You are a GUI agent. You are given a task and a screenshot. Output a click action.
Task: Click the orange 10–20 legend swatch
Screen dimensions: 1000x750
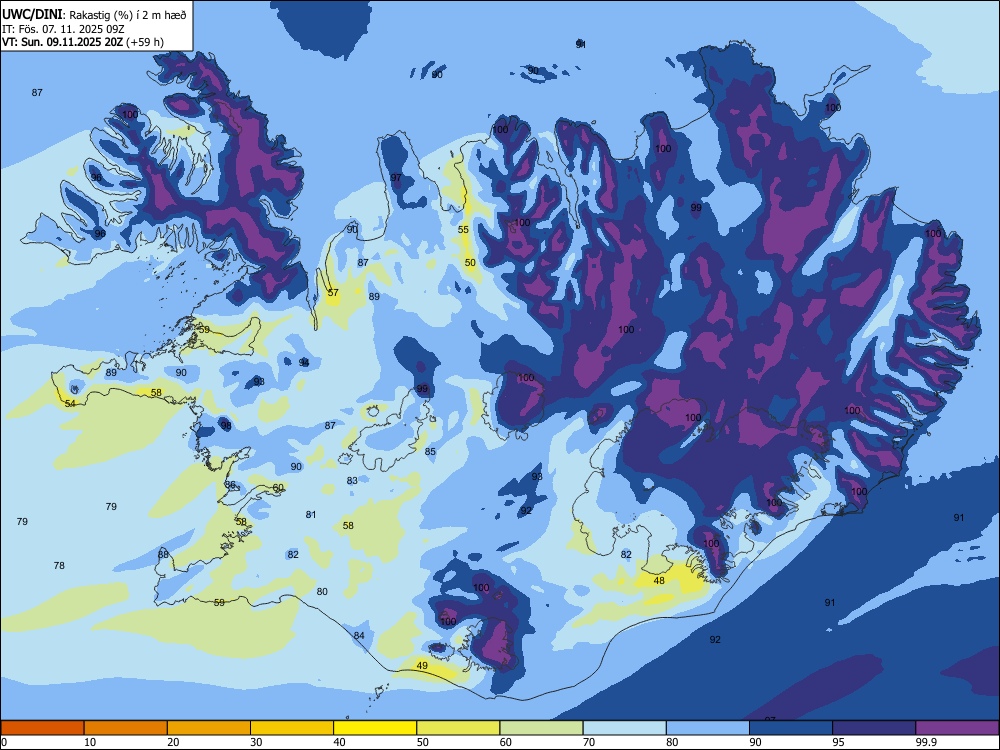[x=126, y=728]
